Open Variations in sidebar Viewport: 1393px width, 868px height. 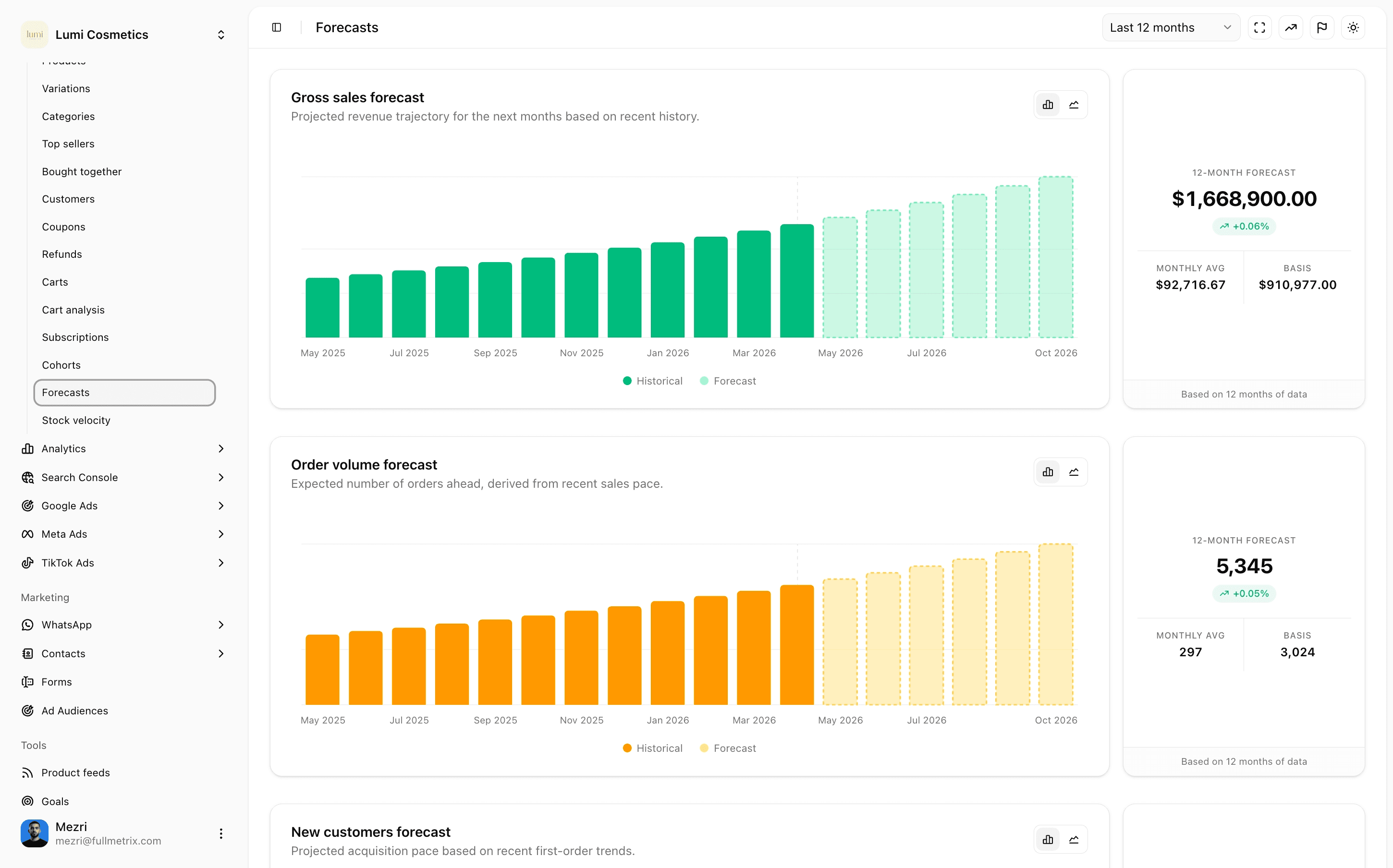coord(66,88)
